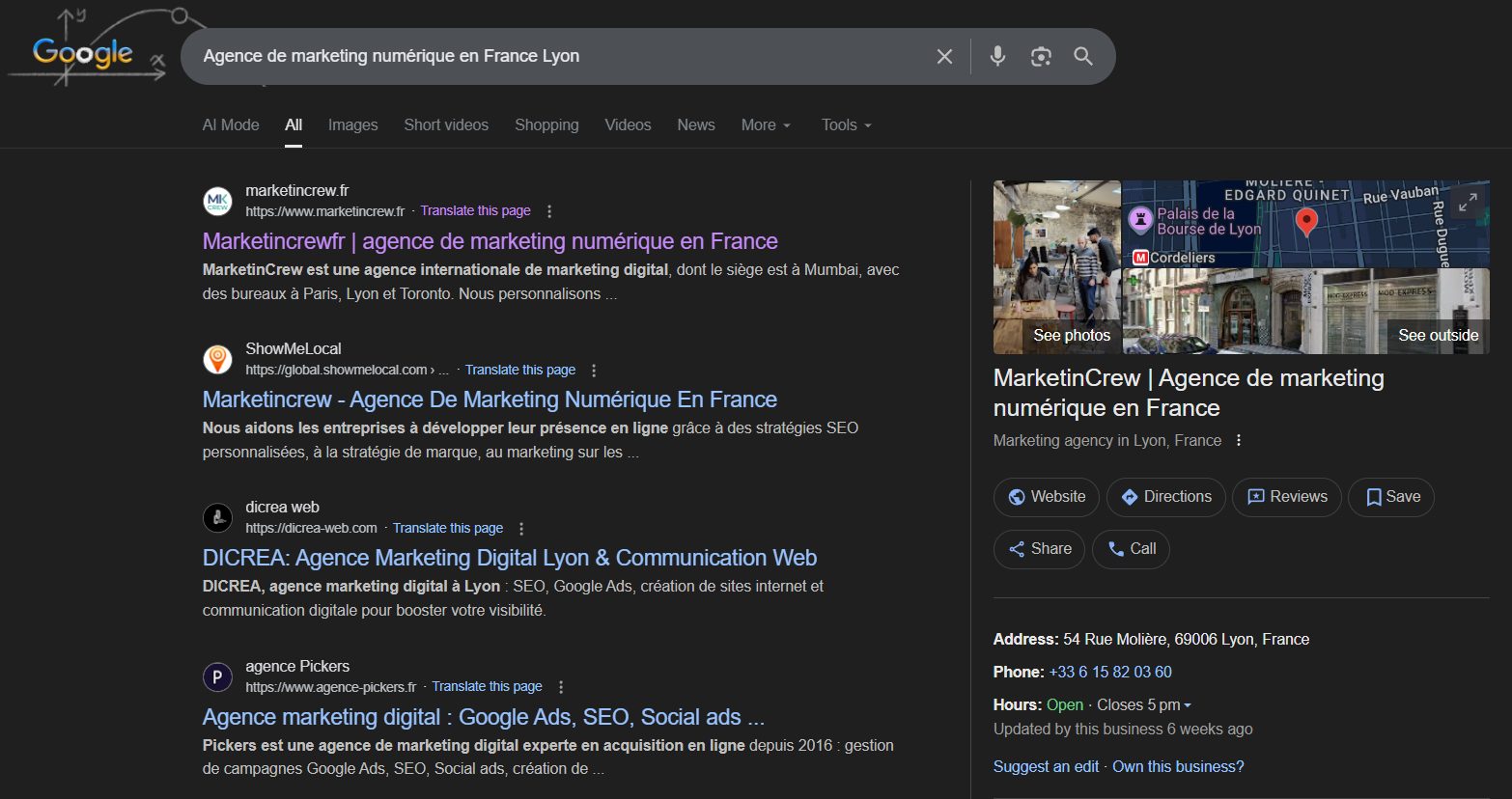Click the Google logo
This screenshot has width=1512, height=799.
pyautogui.click(x=82, y=52)
